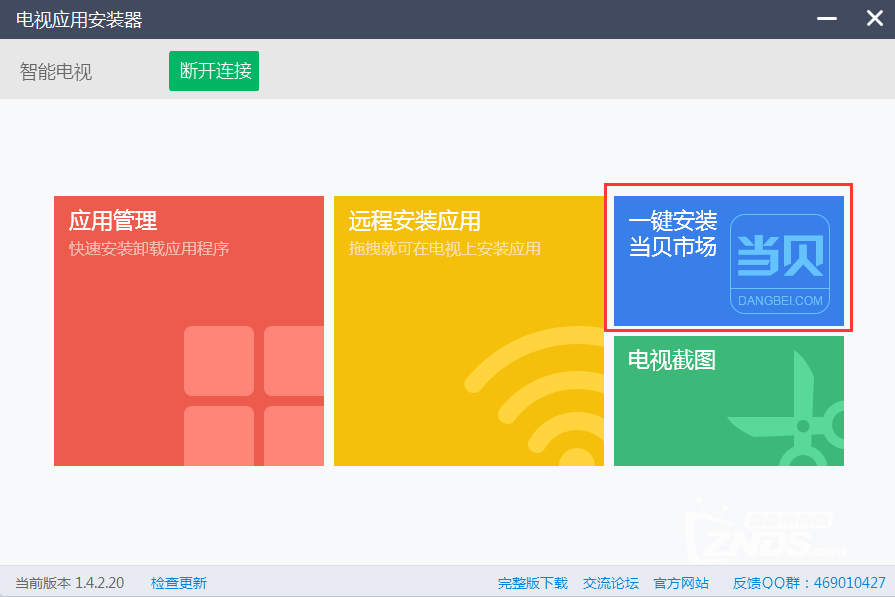
Task: Click the app grid icon on 应用管理 tile
Action: pos(254,396)
